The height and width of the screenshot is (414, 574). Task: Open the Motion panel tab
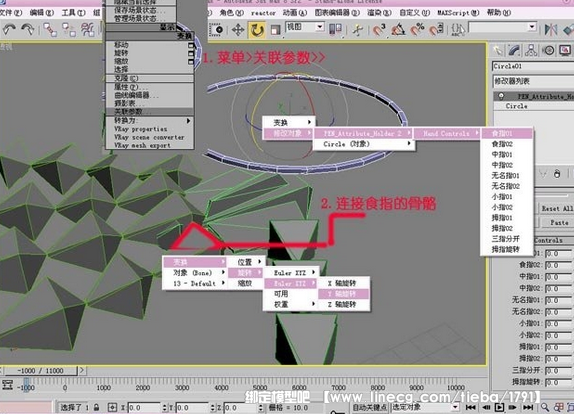click(x=548, y=51)
